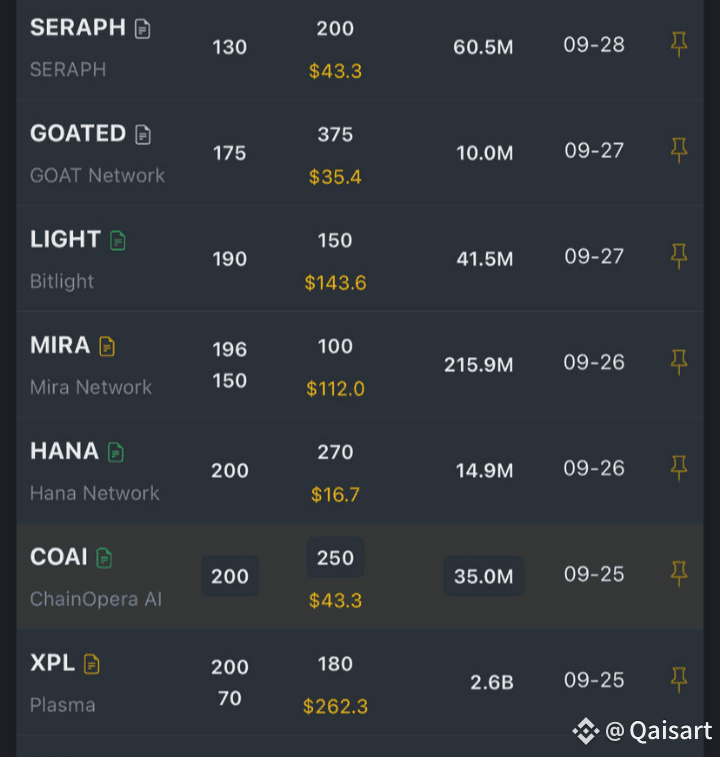Toggle pin for MIRA row
The width and height of the screenshot is (720, 757).
coord(679,362)
